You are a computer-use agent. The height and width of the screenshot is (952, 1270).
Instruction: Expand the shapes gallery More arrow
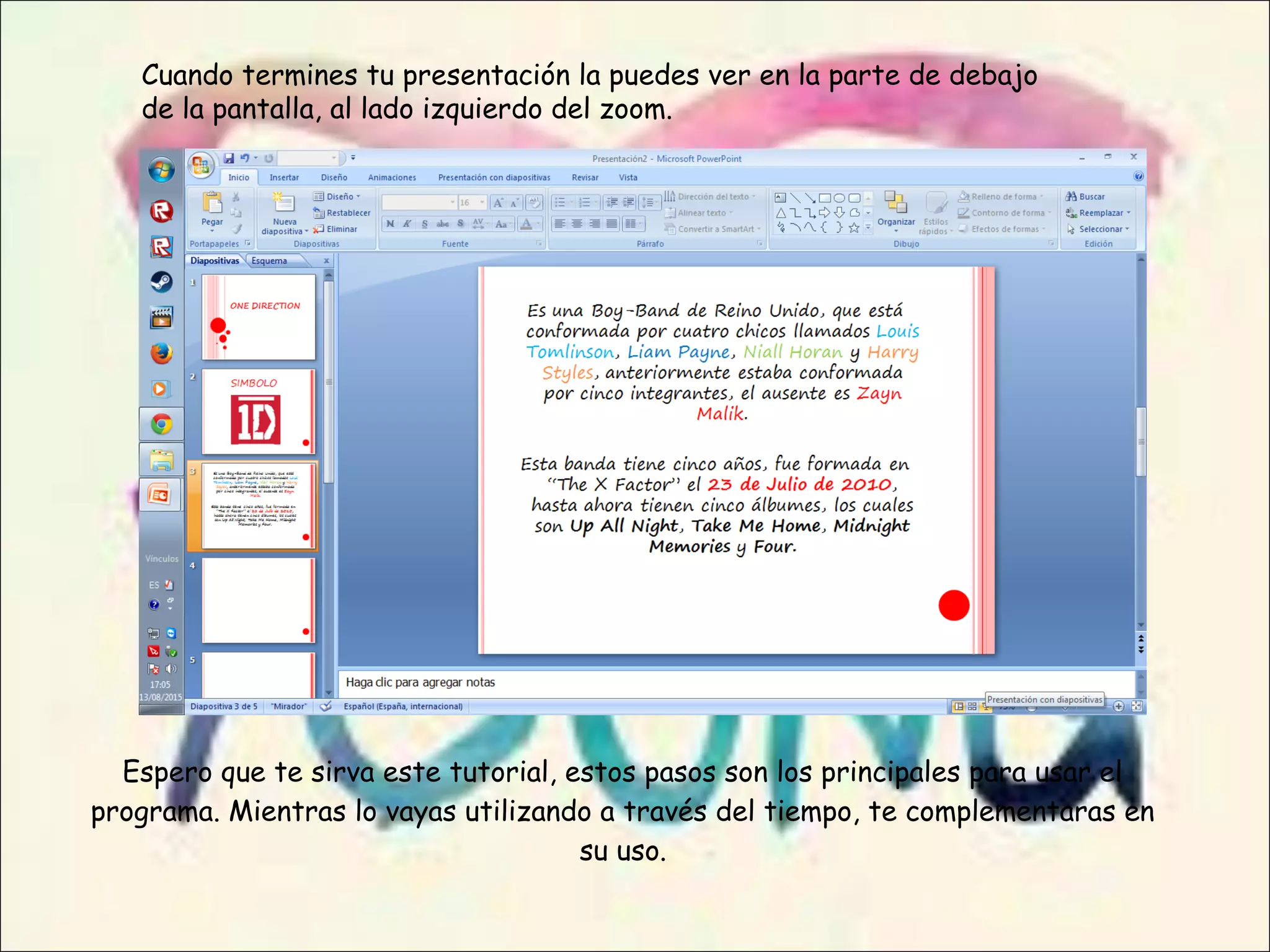point(868,228)
